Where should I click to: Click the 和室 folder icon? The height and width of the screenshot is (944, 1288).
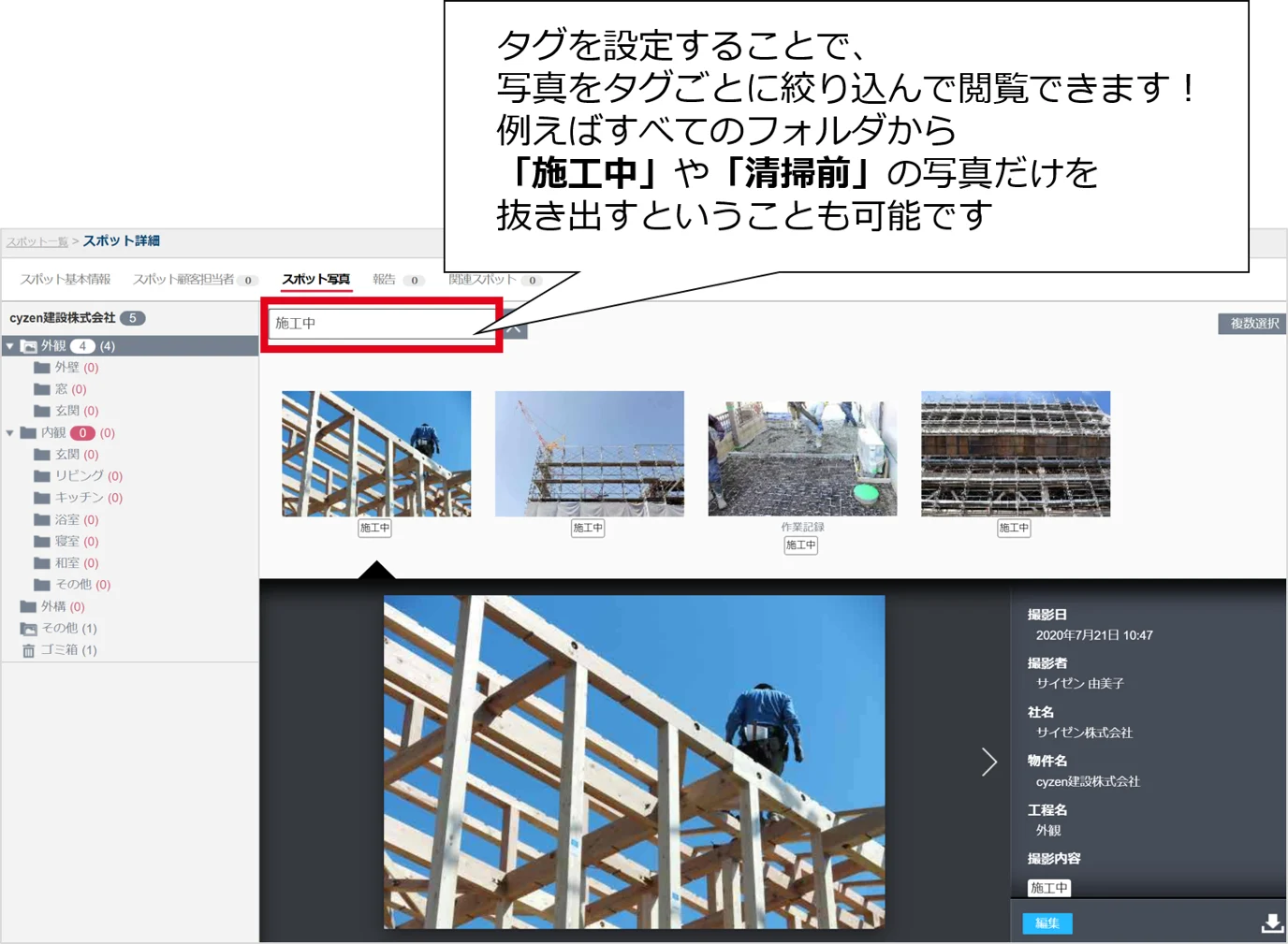(42, 563)
